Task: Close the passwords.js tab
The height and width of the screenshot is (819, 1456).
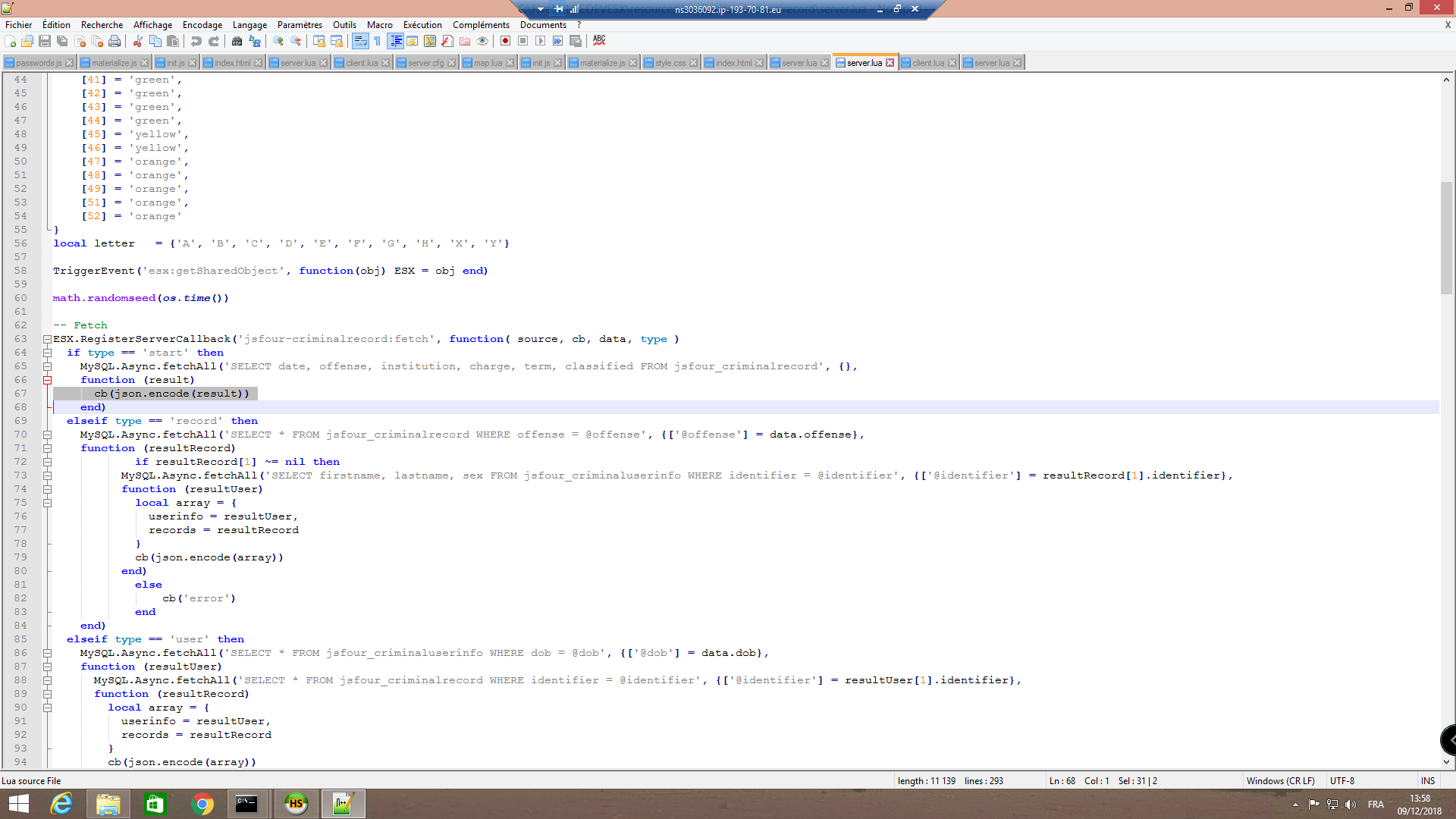Action: click(x=70, y=63)
